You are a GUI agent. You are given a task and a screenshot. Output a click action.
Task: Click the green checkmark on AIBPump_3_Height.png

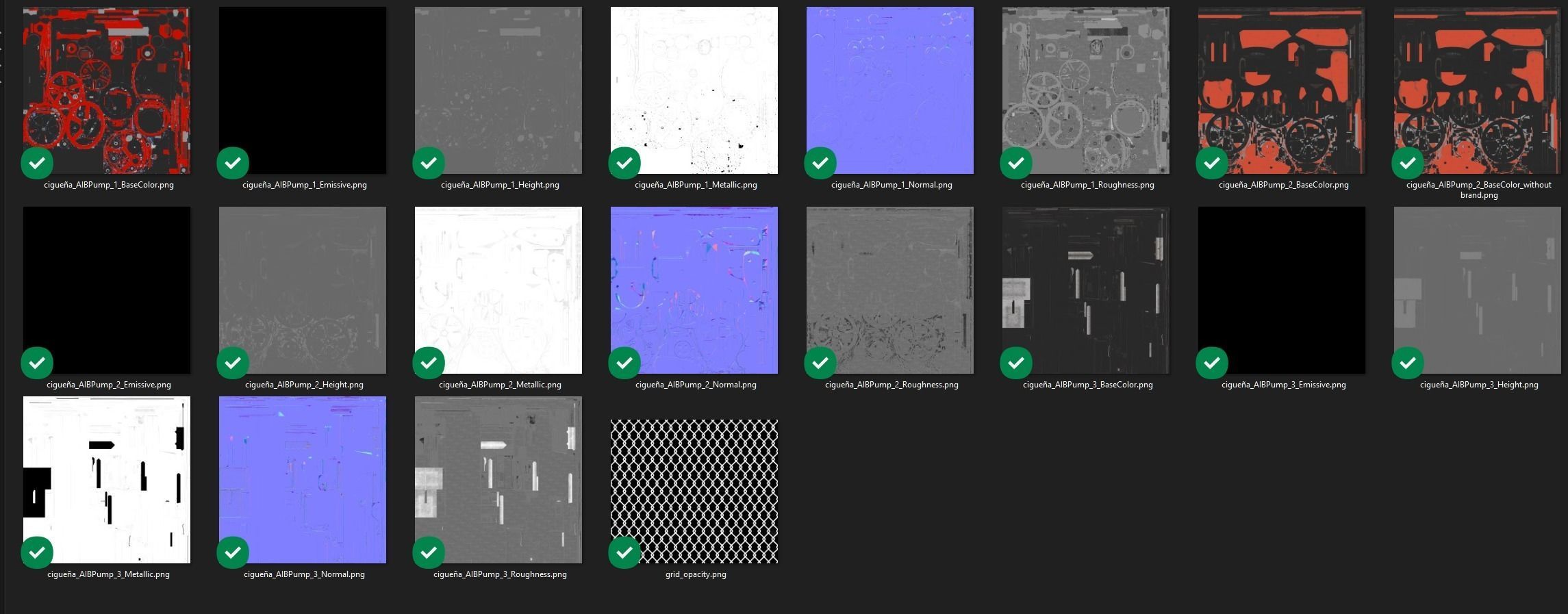[1408, 363]
